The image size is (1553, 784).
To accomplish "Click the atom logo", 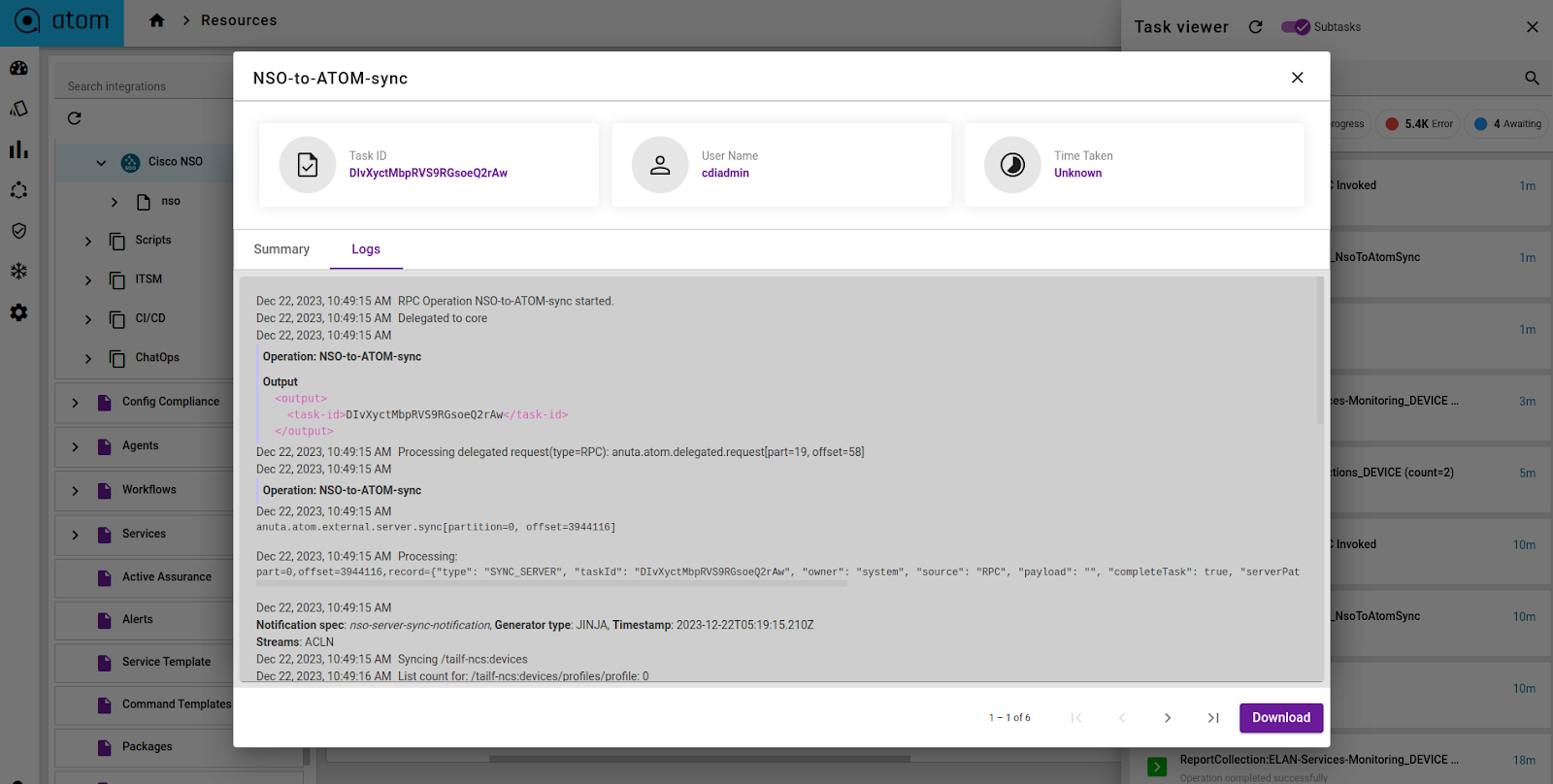I will coord(62,20).
